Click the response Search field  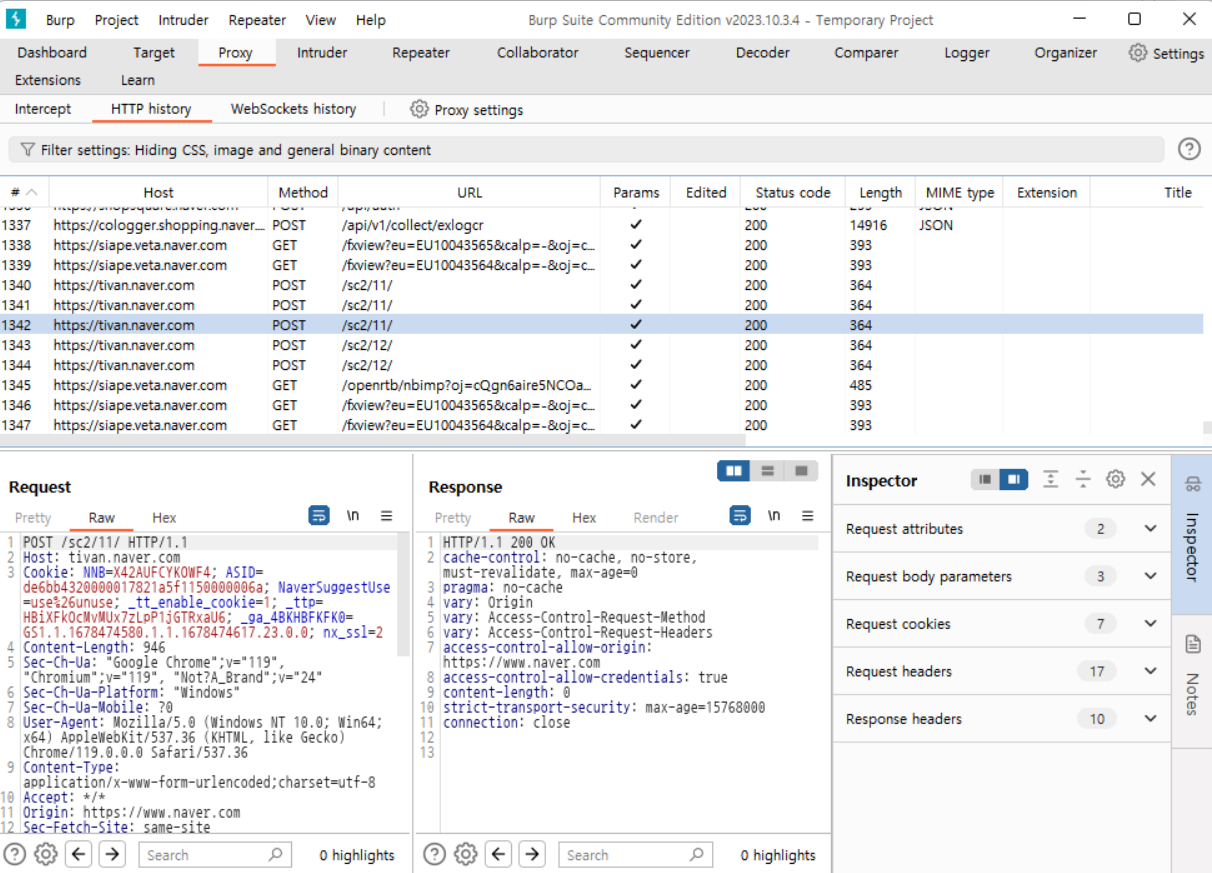(x=635, y=855)
